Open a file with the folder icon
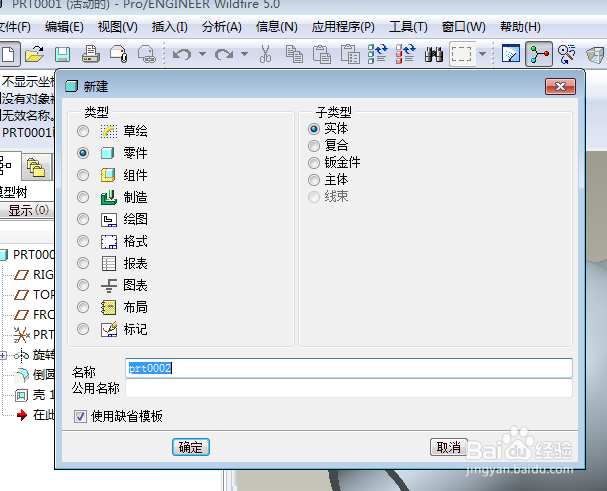This screenshot has height=491, width=607. click(34, 54)
